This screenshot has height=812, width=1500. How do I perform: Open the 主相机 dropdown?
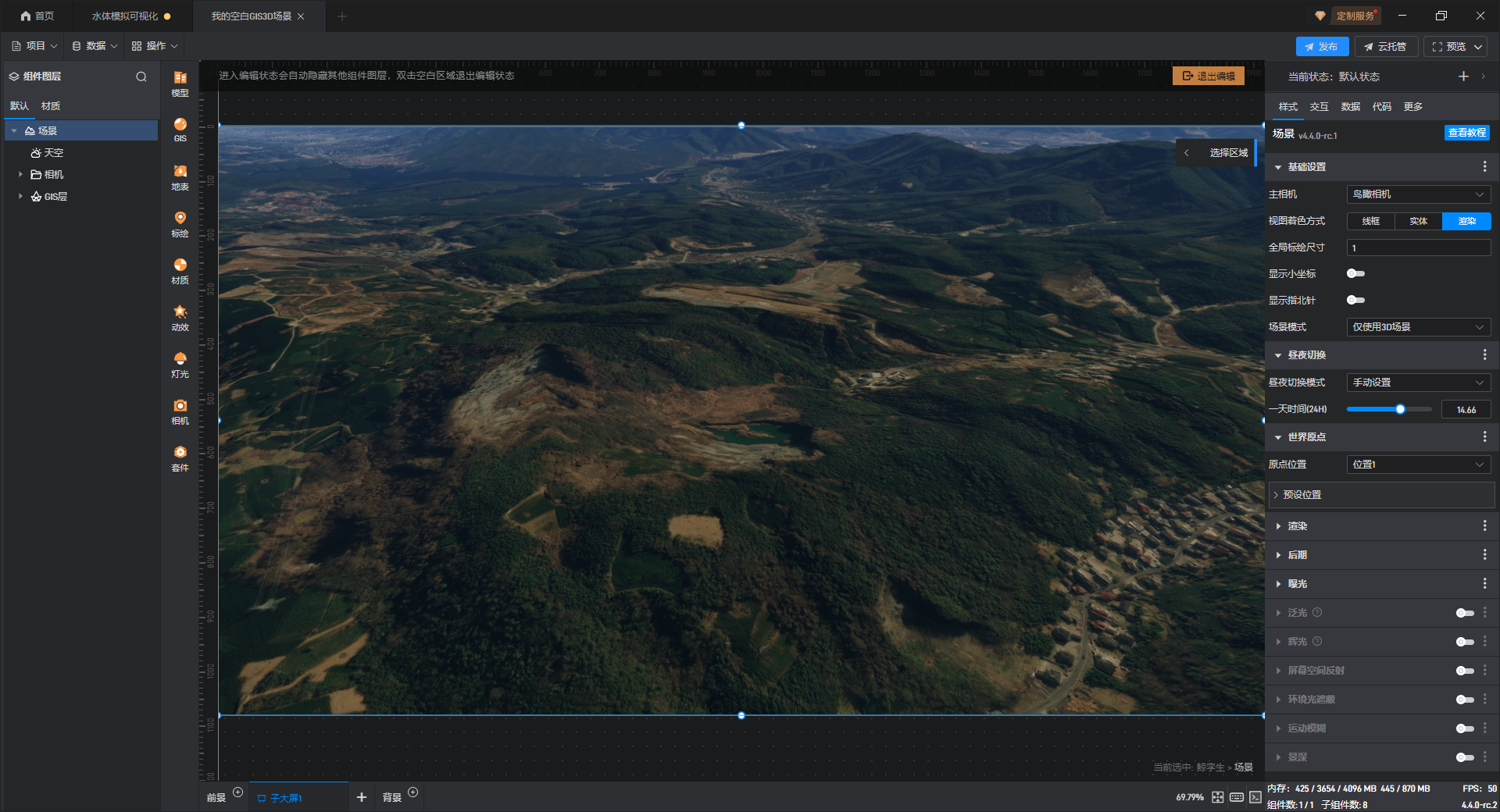coord(1419,194)
